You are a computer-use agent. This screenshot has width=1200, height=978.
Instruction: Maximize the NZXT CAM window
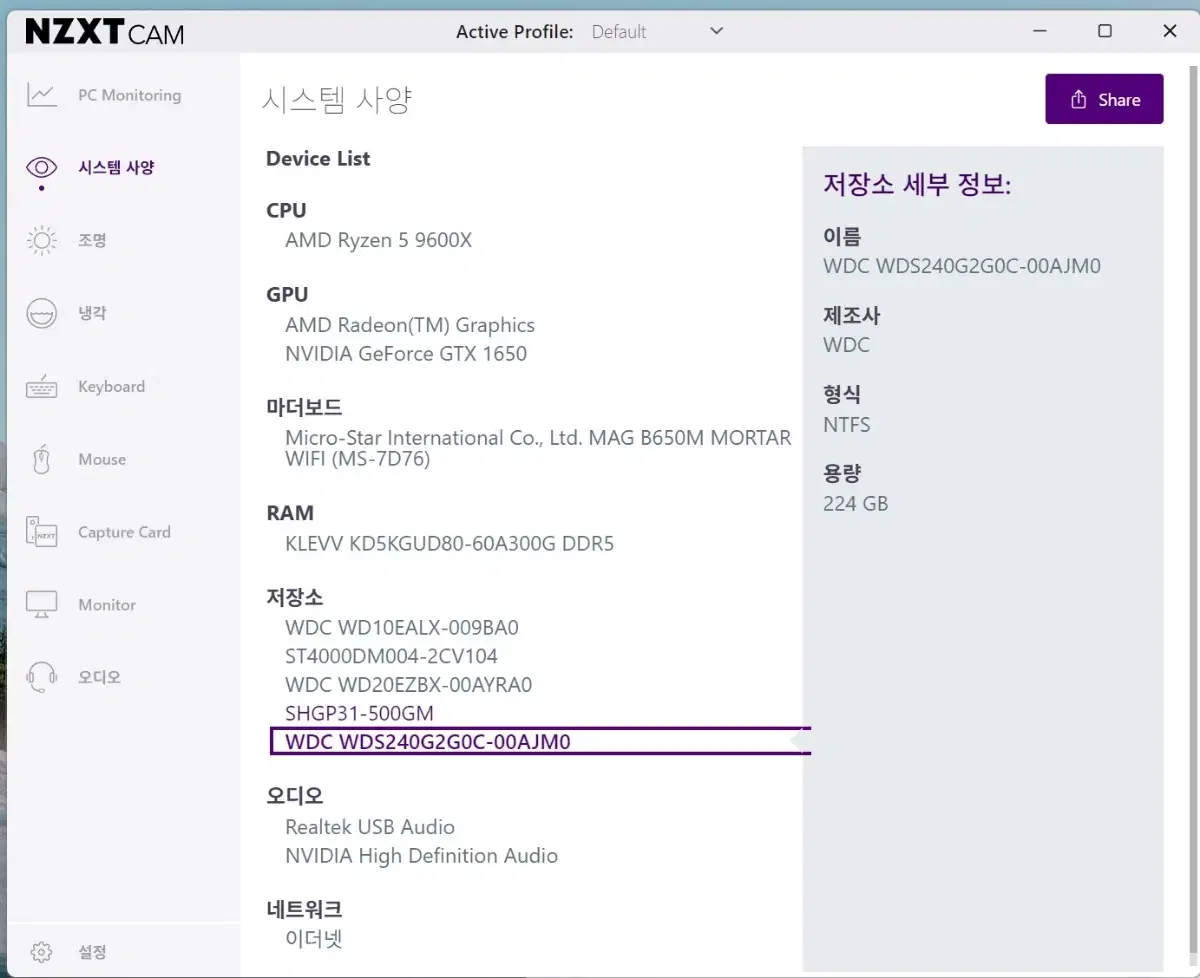1105,31
